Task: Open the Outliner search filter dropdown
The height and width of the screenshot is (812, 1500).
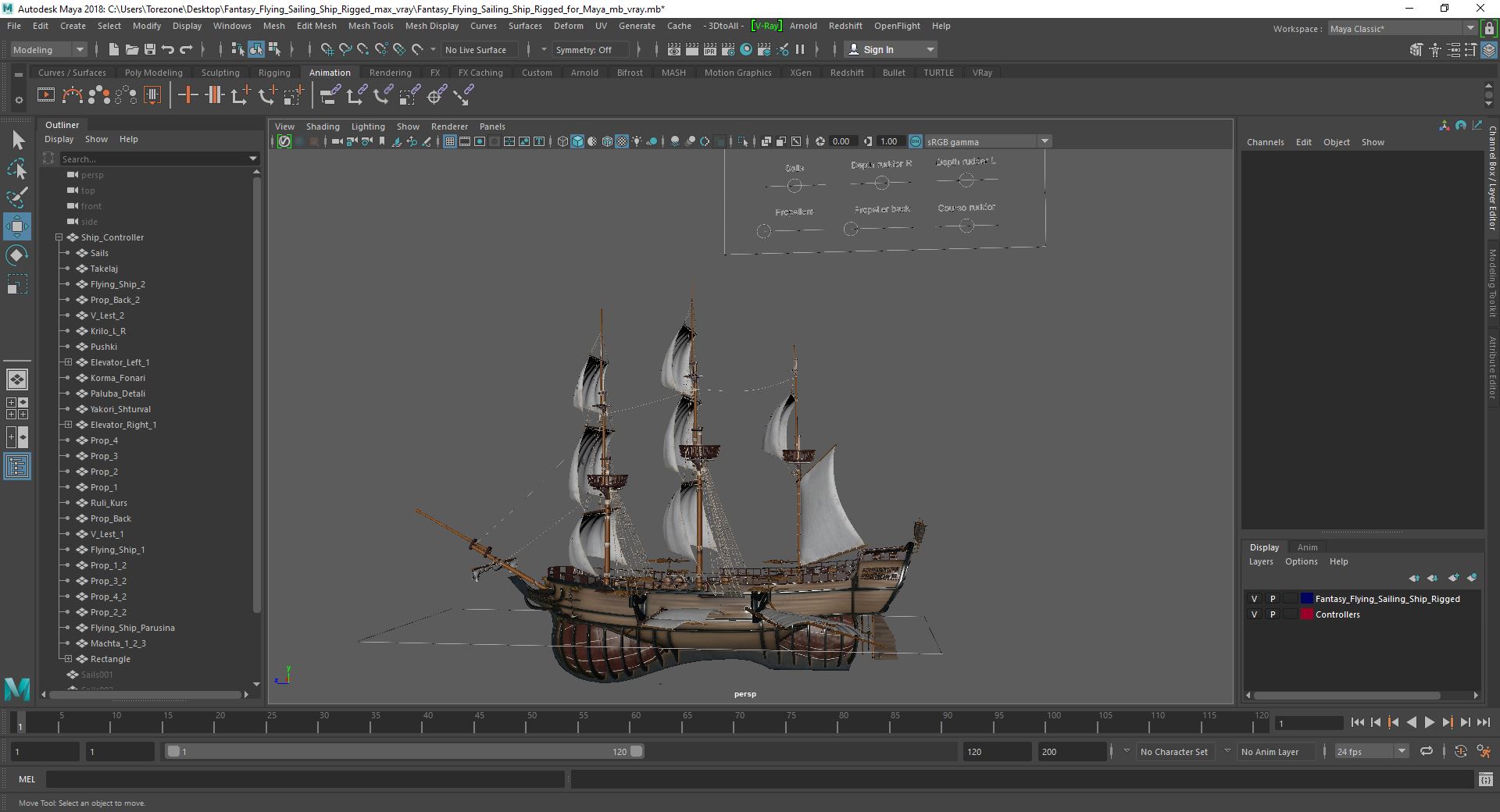Action: click(x=253, y=158)
